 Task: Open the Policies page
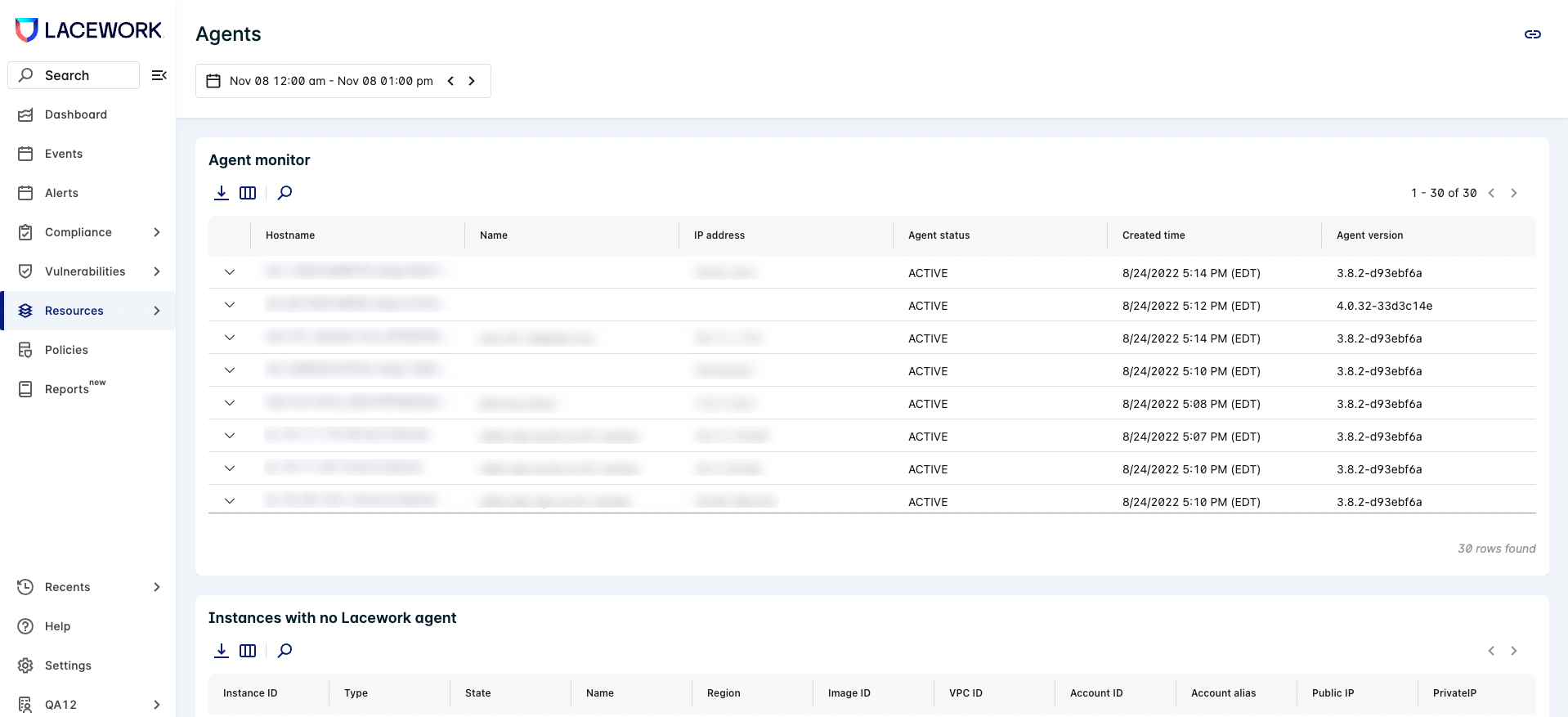(66, 350)
